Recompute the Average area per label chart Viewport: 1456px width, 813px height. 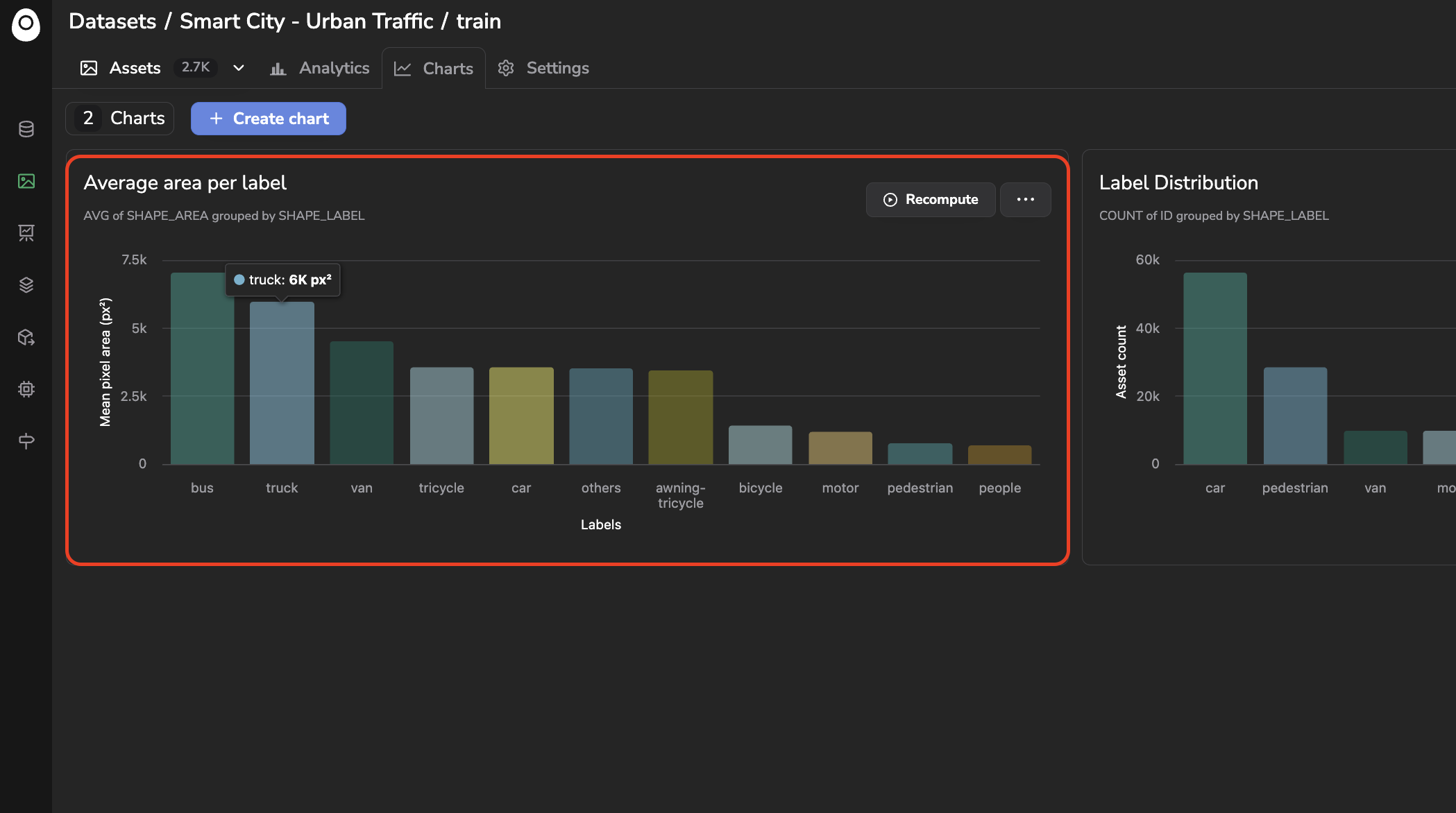[931, 200]
